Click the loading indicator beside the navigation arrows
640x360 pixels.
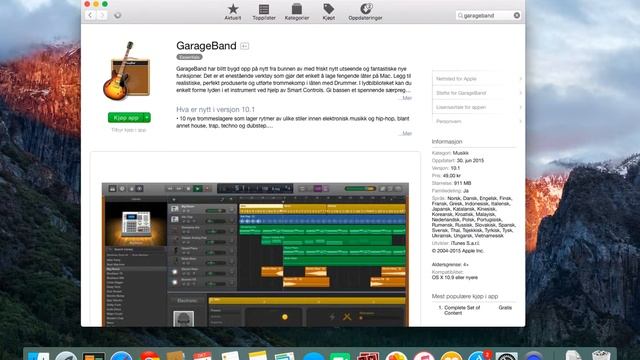118,16
